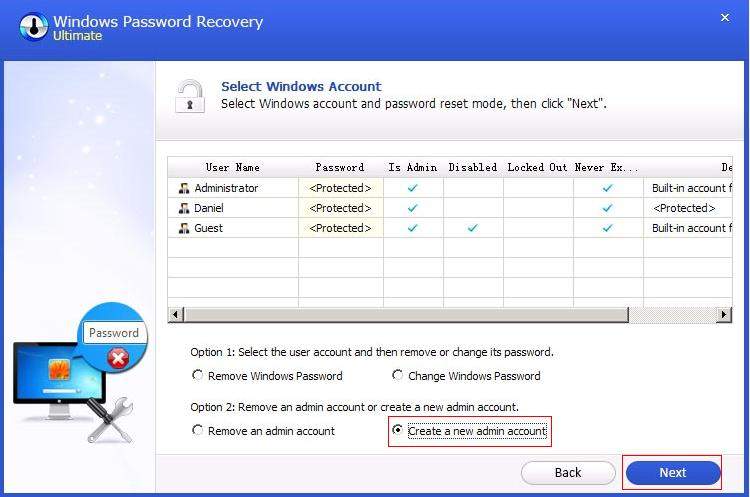
Task: Click the table's right scroll arrow
Action: point(724,315)
